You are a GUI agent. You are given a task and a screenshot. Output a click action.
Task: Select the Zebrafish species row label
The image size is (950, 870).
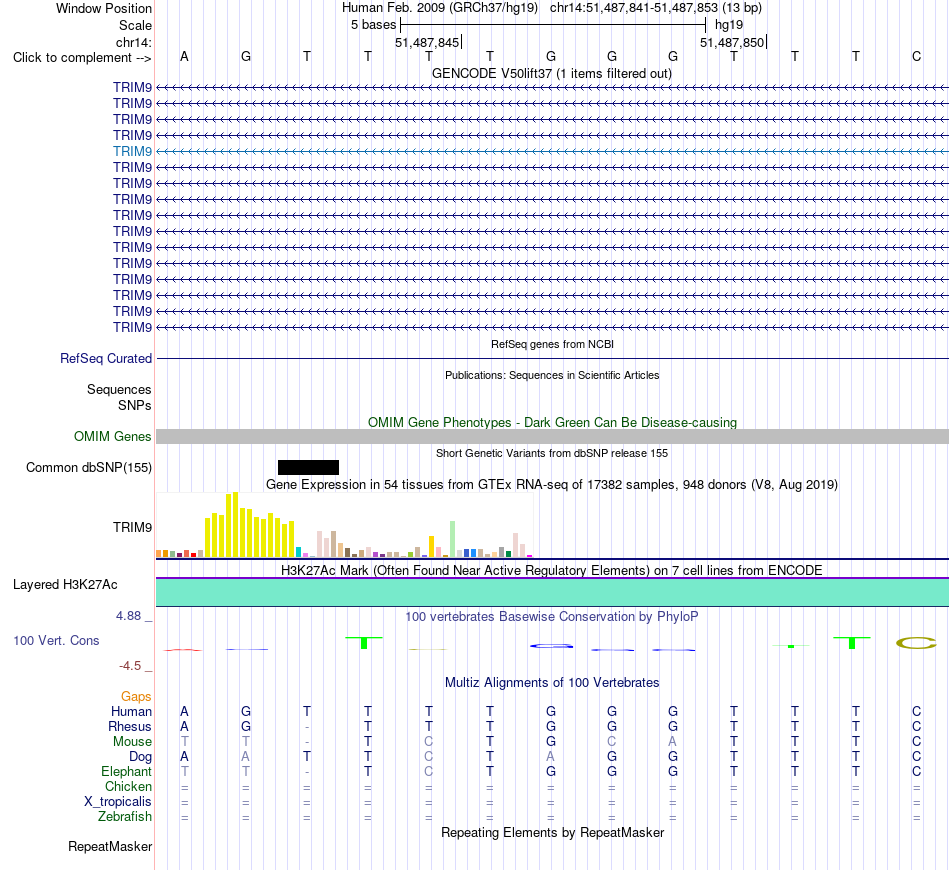tap(125, 817)
